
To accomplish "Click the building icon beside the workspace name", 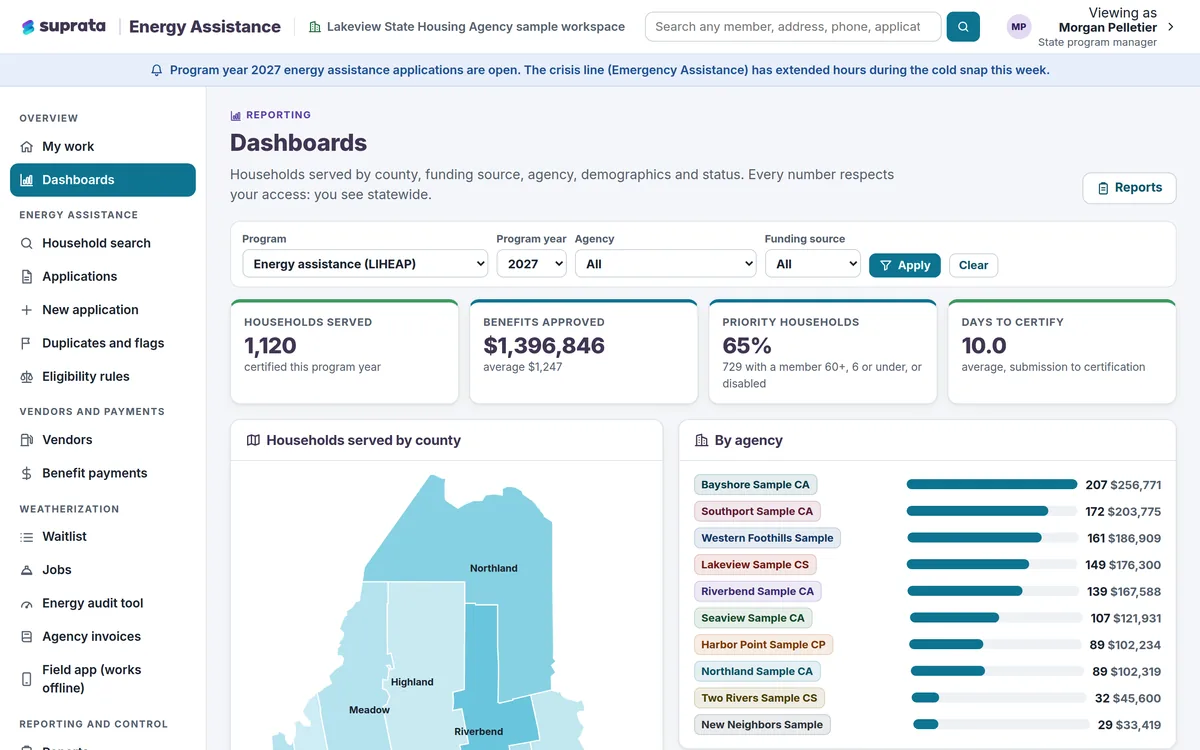I will point(315,27).
